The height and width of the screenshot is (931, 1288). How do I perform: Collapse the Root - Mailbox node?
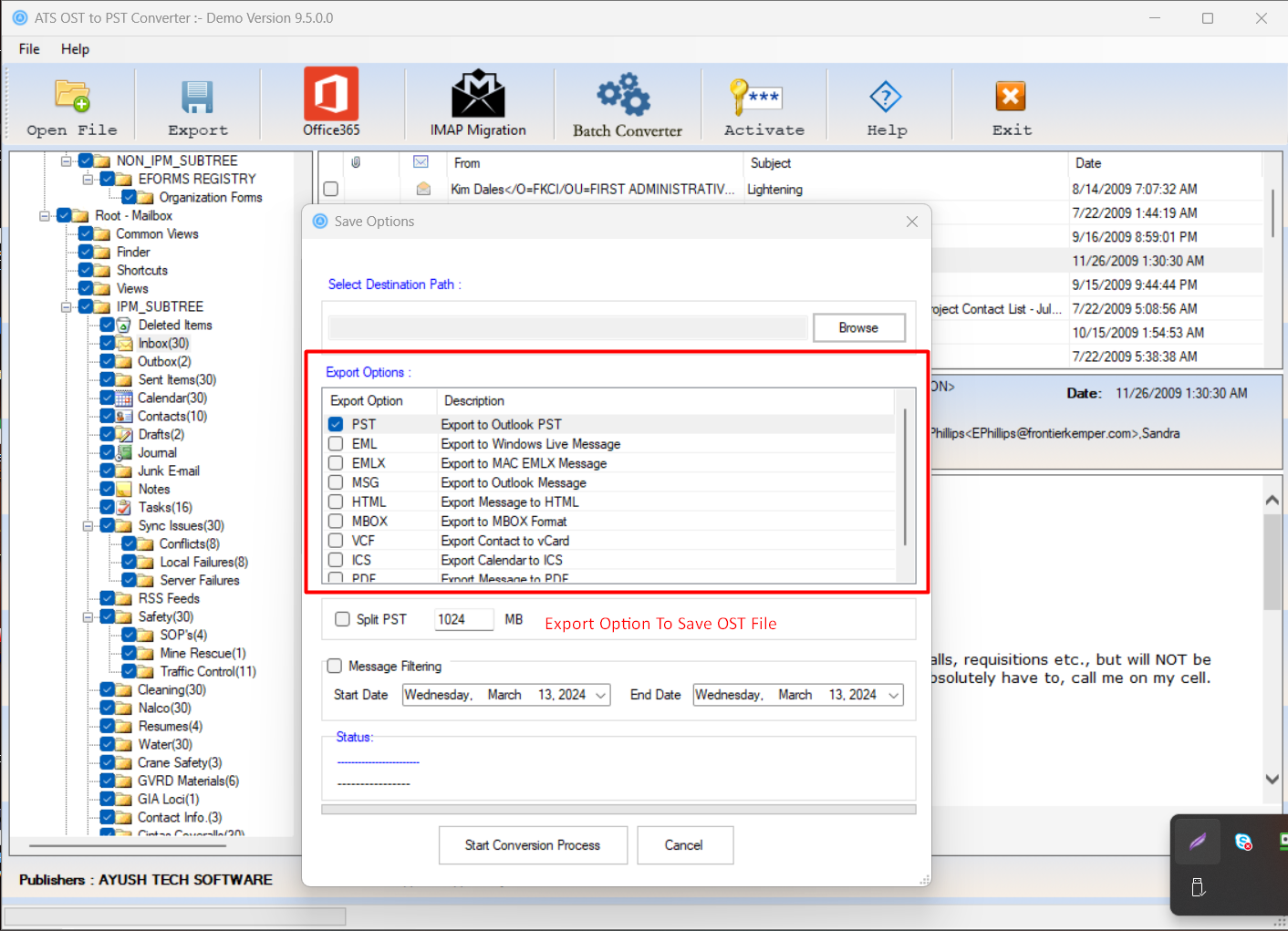coord(44,216)
